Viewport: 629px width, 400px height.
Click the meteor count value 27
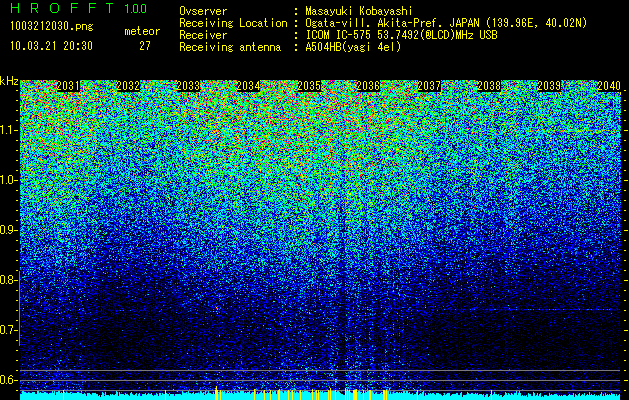coord(145,46)
